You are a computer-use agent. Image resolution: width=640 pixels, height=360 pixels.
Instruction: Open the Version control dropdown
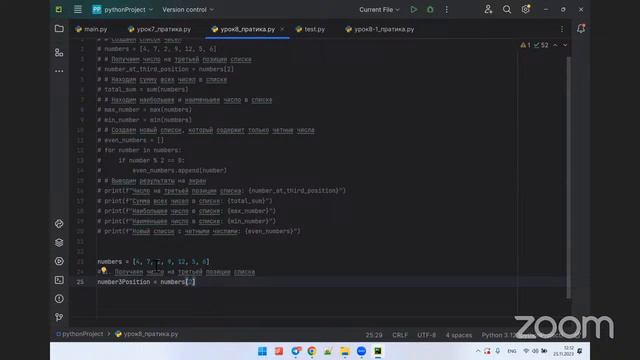[x=188, y=9]
